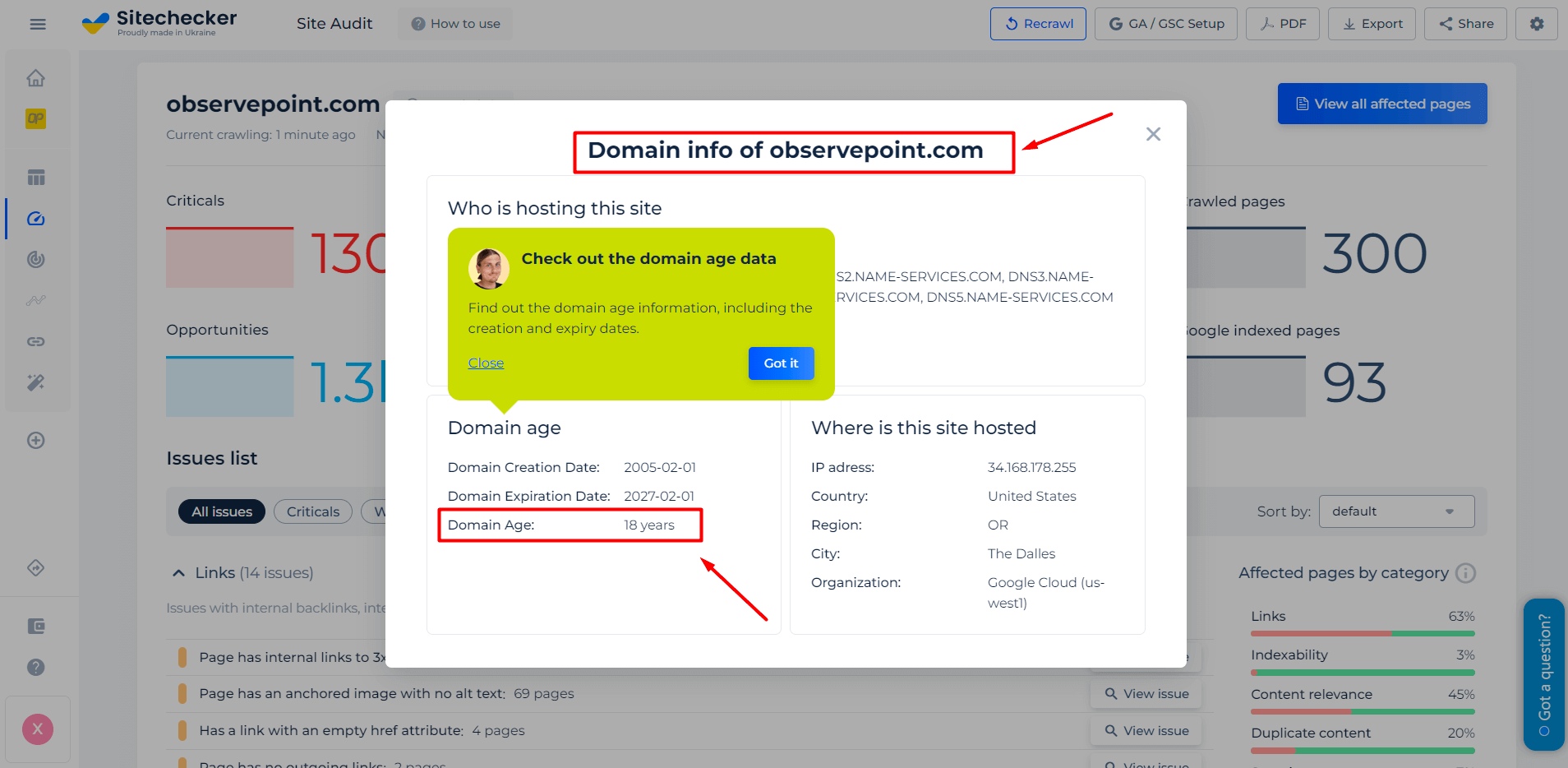Open the Site Audit gauge icon

point(35,219)
